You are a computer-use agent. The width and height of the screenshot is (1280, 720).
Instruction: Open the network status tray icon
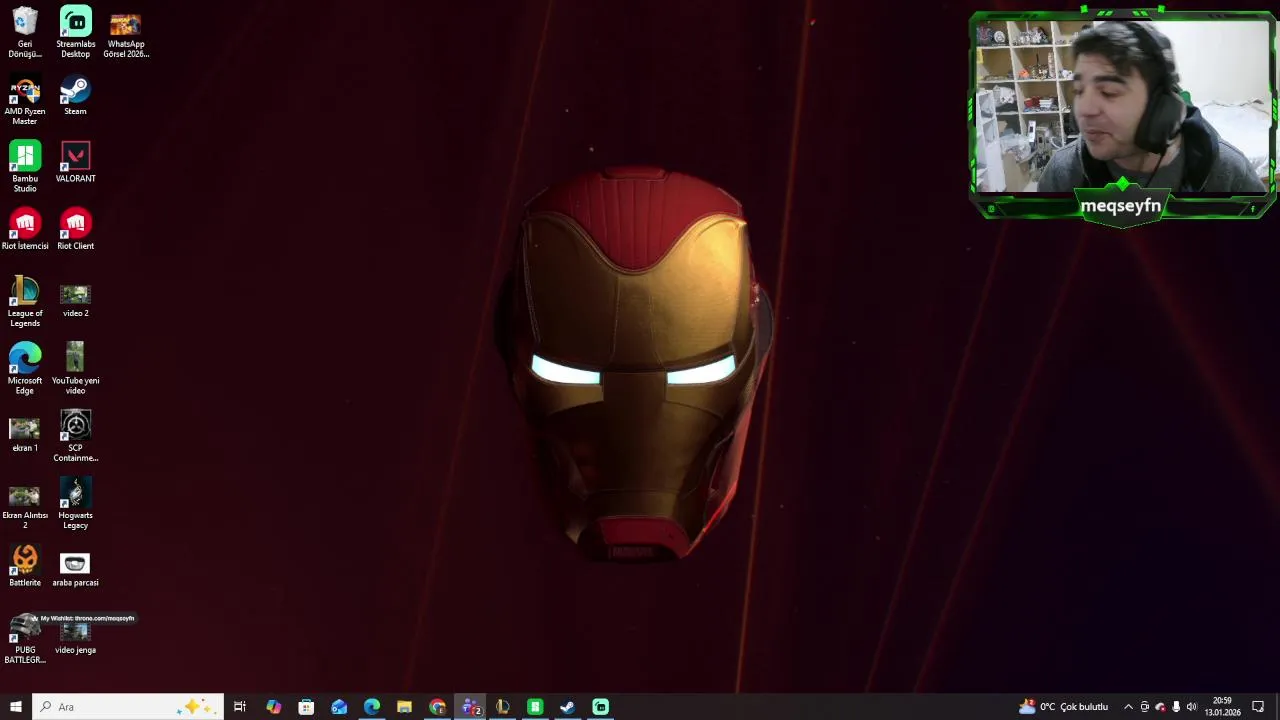tap(1160, 707)
